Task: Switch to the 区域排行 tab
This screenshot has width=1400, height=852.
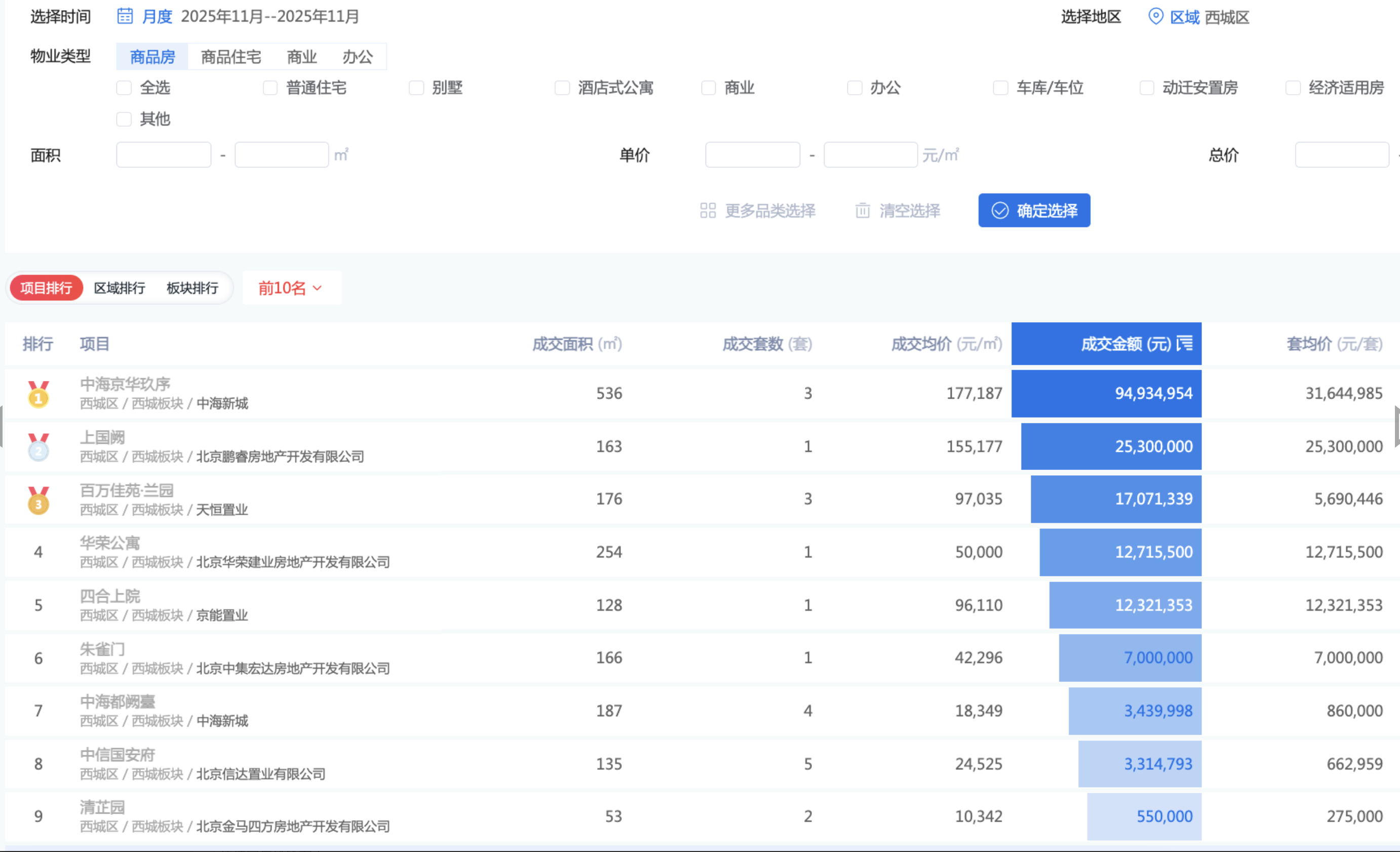Action: 120,288
